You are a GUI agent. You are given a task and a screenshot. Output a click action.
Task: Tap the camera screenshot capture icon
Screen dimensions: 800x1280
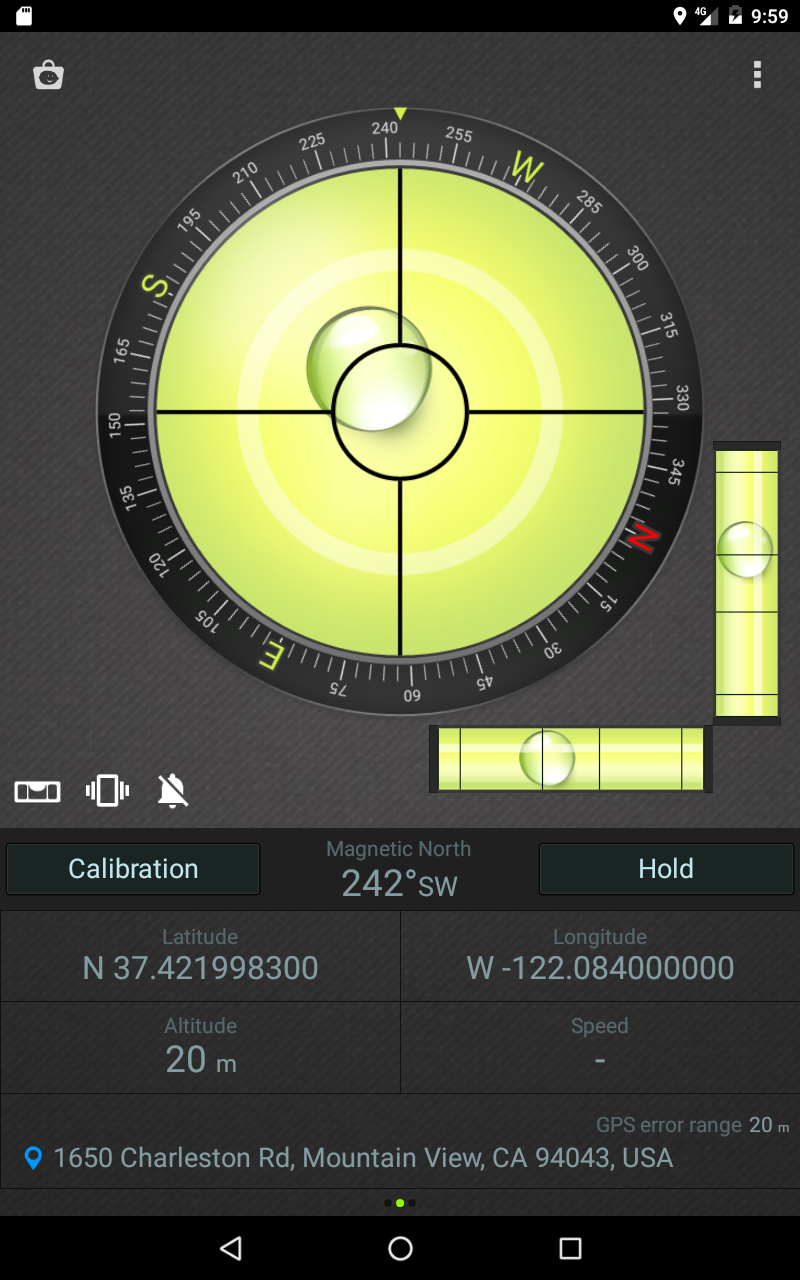49,75
